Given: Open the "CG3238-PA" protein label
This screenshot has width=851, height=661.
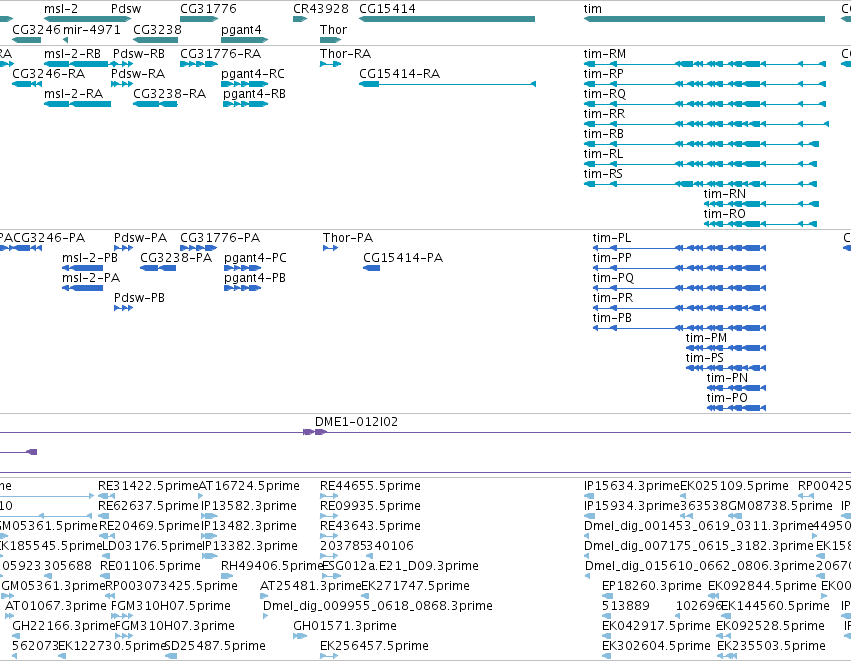Looking at the screenshot, I should click(176, 257).
